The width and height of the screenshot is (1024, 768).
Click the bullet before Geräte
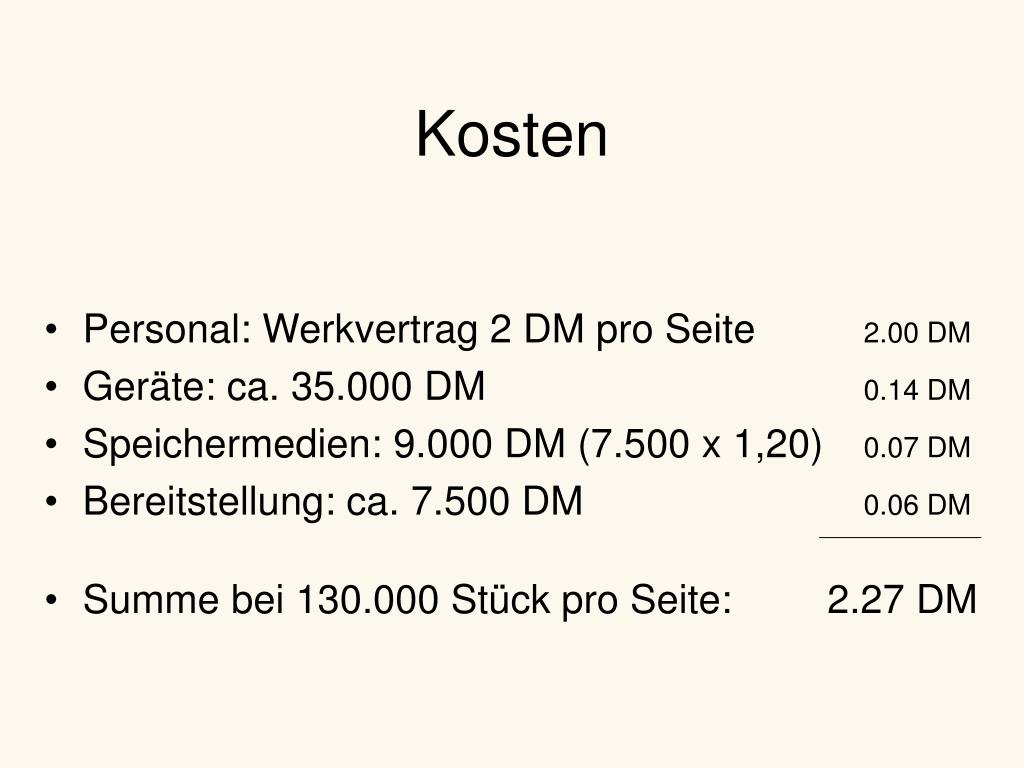coord(52,387)
